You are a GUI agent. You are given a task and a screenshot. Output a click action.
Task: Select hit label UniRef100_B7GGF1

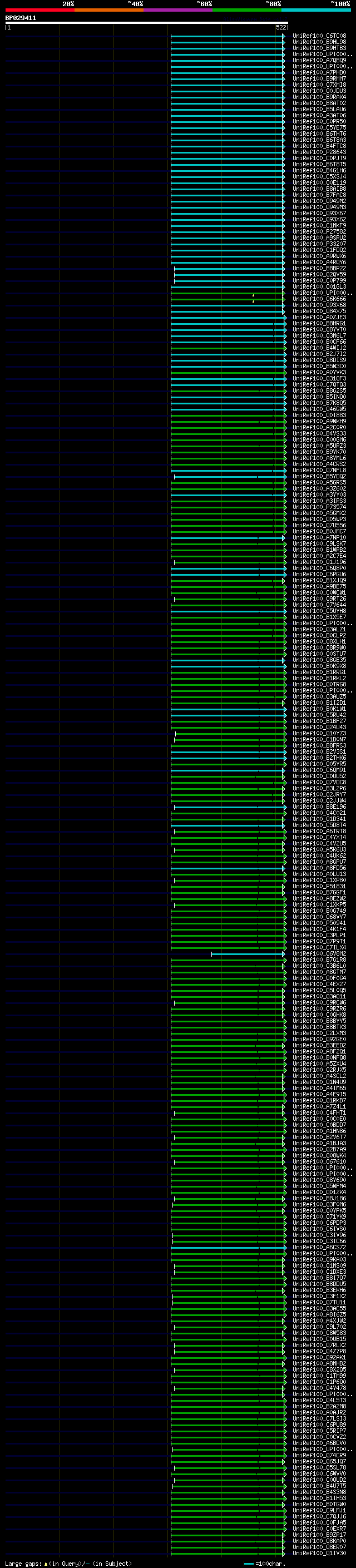319,892
